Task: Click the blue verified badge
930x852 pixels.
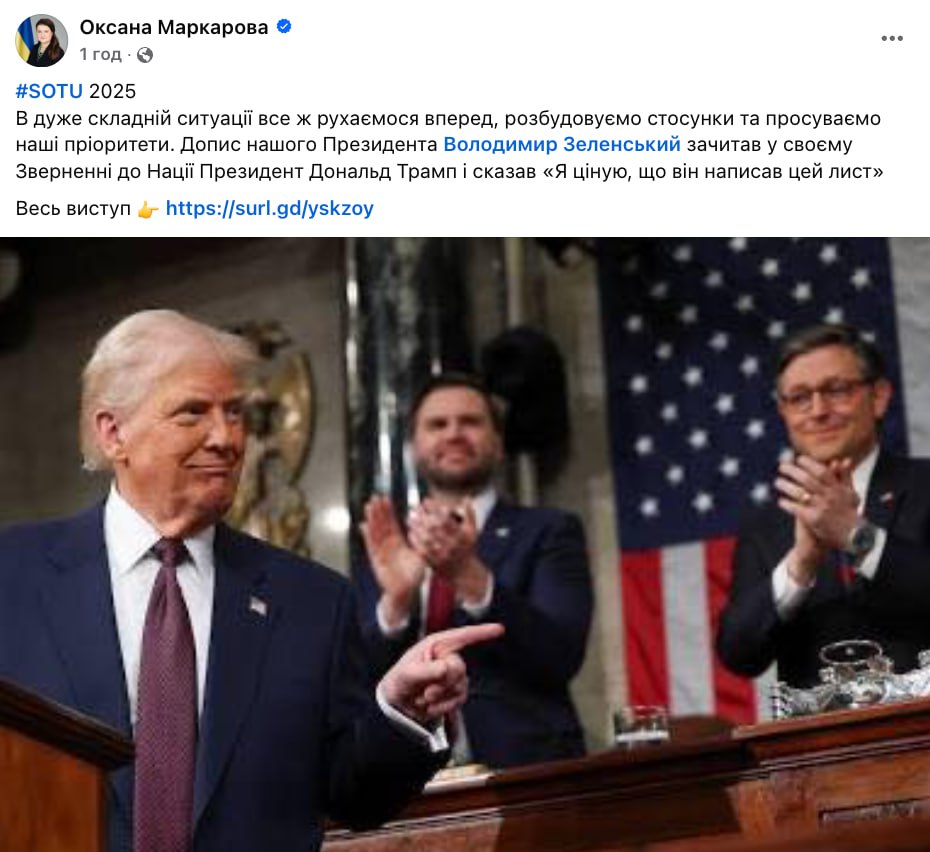Action: pos(284,27)
